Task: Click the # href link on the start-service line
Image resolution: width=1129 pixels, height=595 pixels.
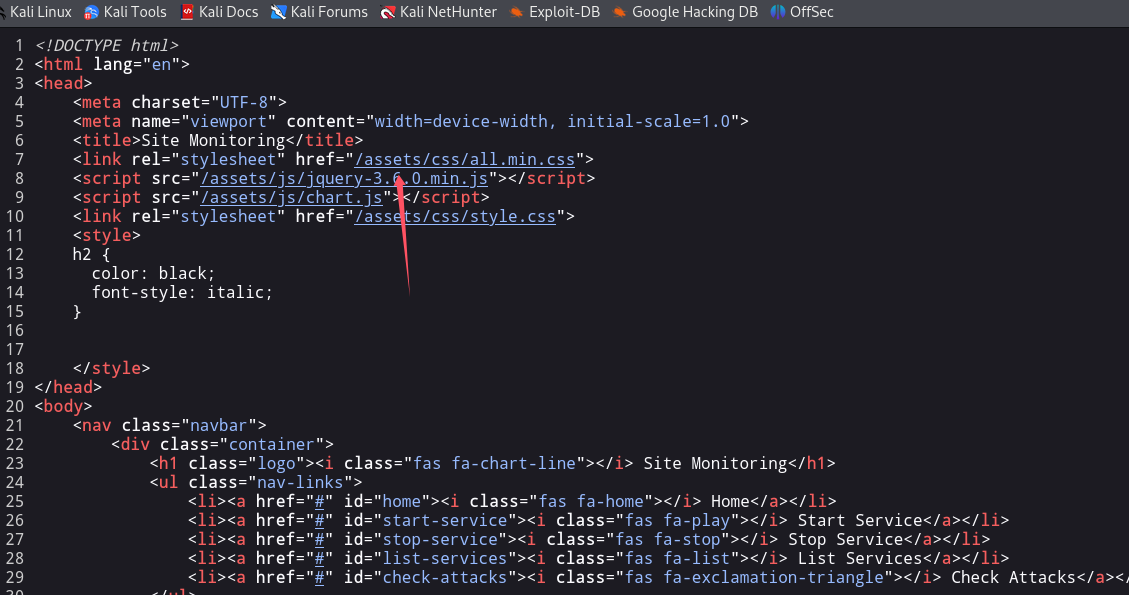Action: pos(320,520)
